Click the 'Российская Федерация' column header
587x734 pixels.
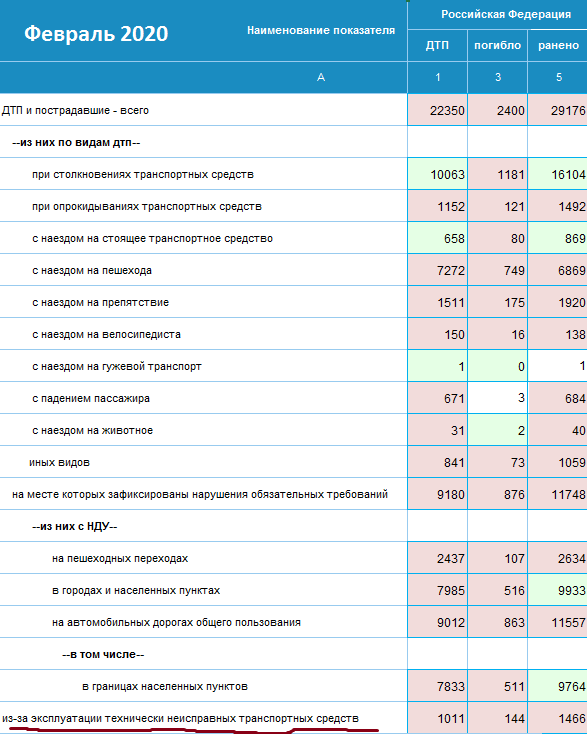tap(506, 15)
